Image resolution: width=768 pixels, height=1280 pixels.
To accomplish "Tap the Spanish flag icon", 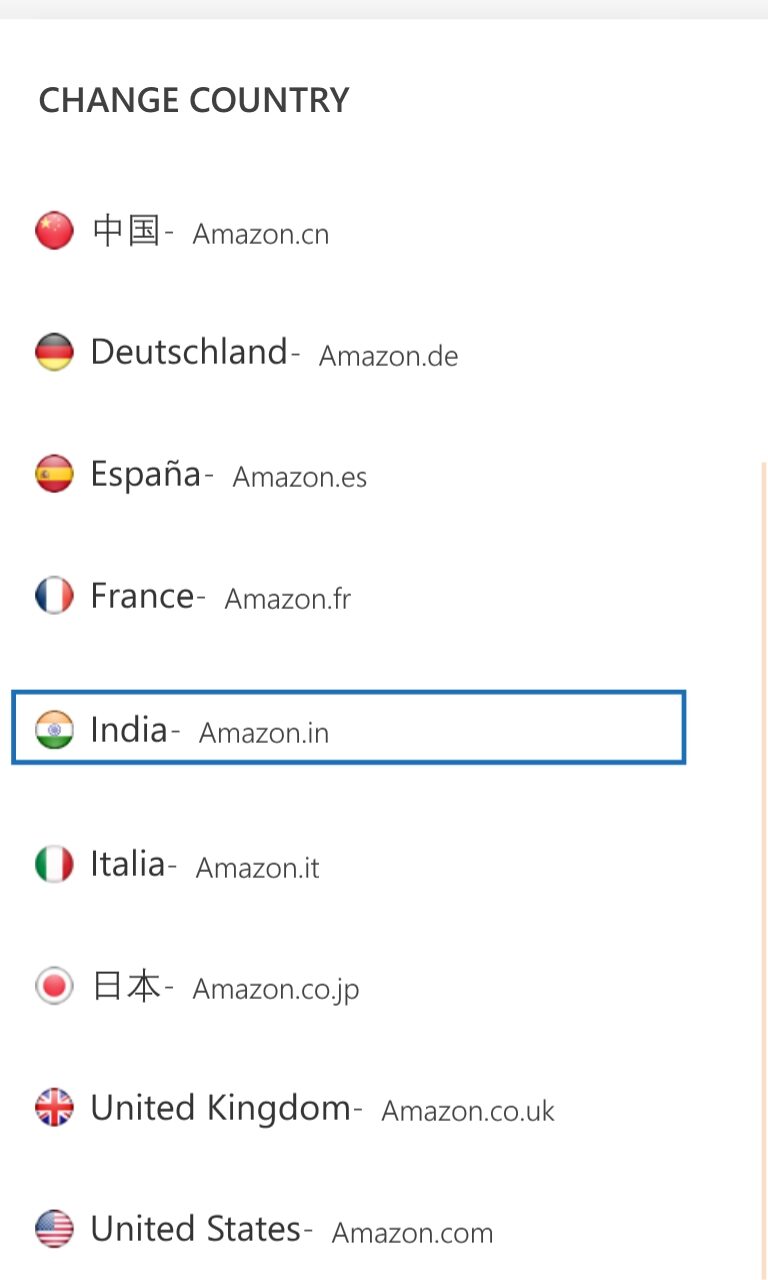I will (x=54, y=474).
